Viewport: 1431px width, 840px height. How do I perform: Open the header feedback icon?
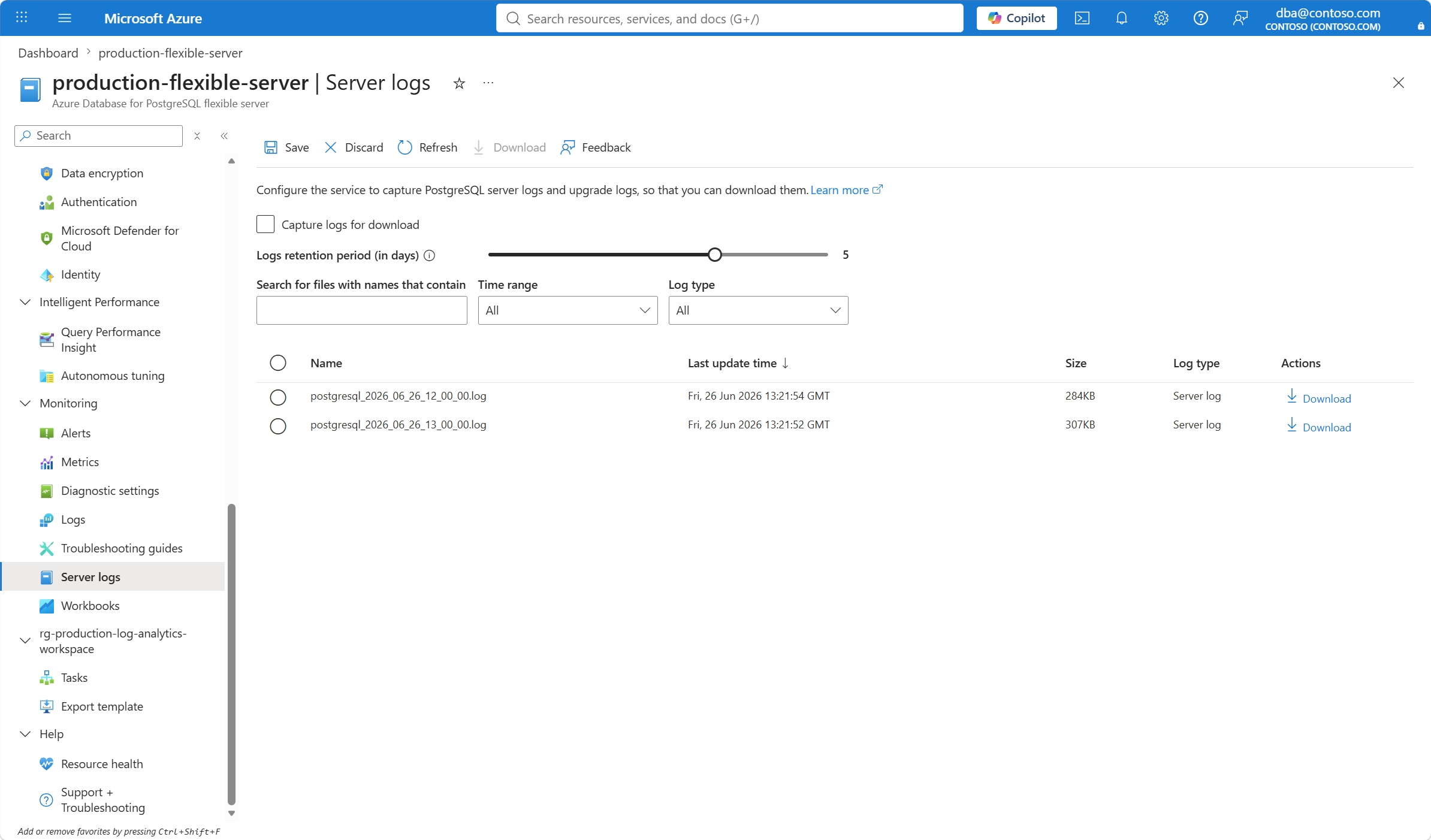click(x=1240, y=18)
